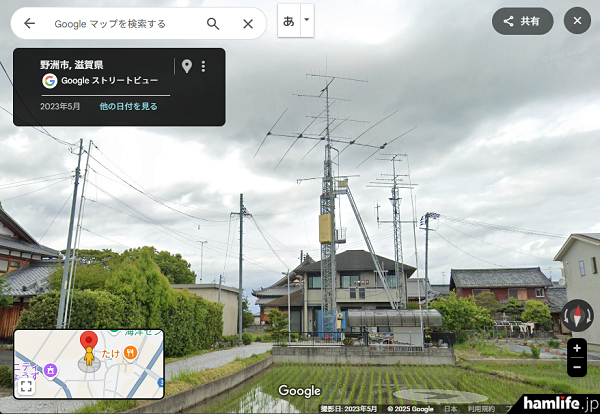Screen dimensions: 600x414
Task: Clear the search box with the X icon
Action: tap(248, 23)
